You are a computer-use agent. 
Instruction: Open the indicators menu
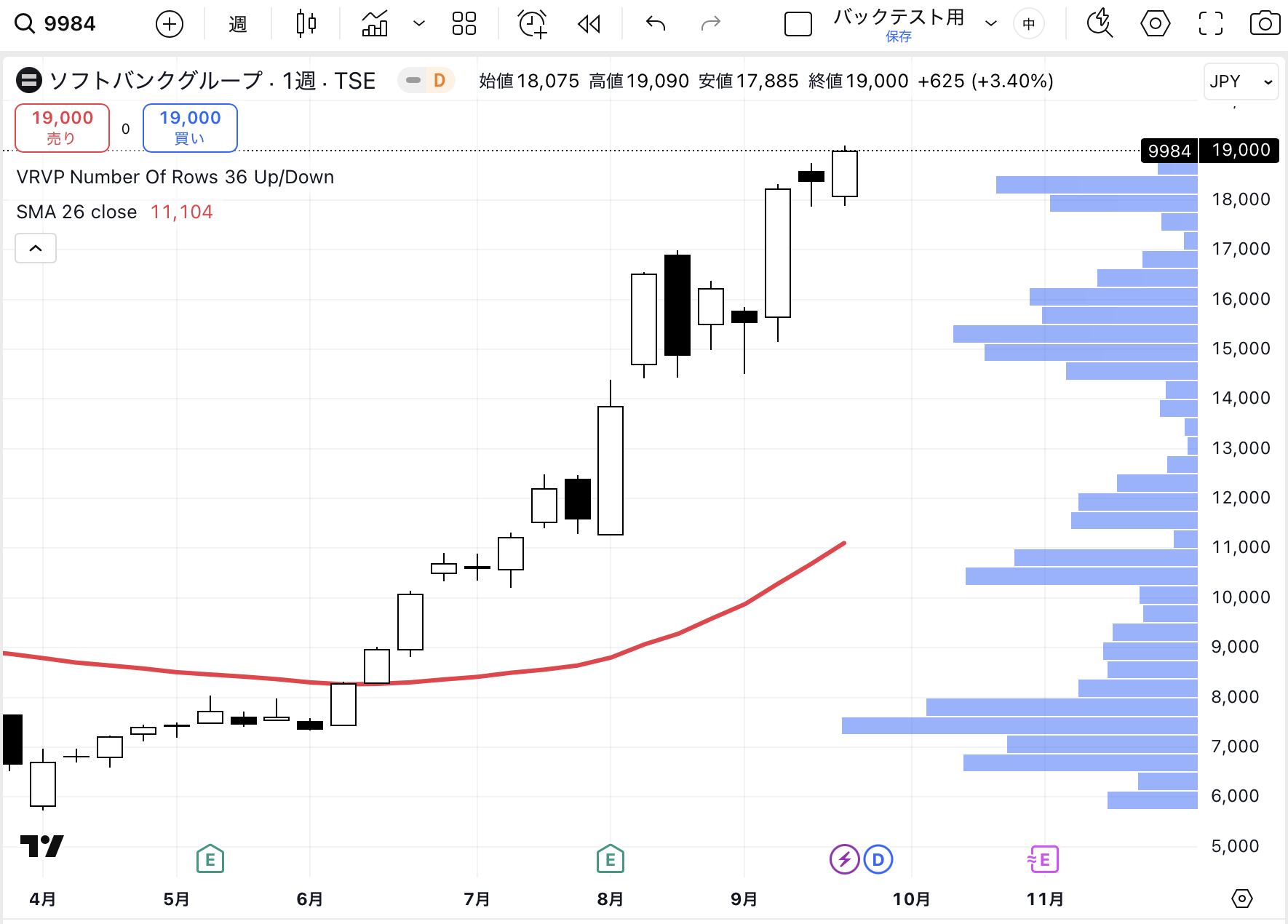pyautogui.click(x=375, y=24)
